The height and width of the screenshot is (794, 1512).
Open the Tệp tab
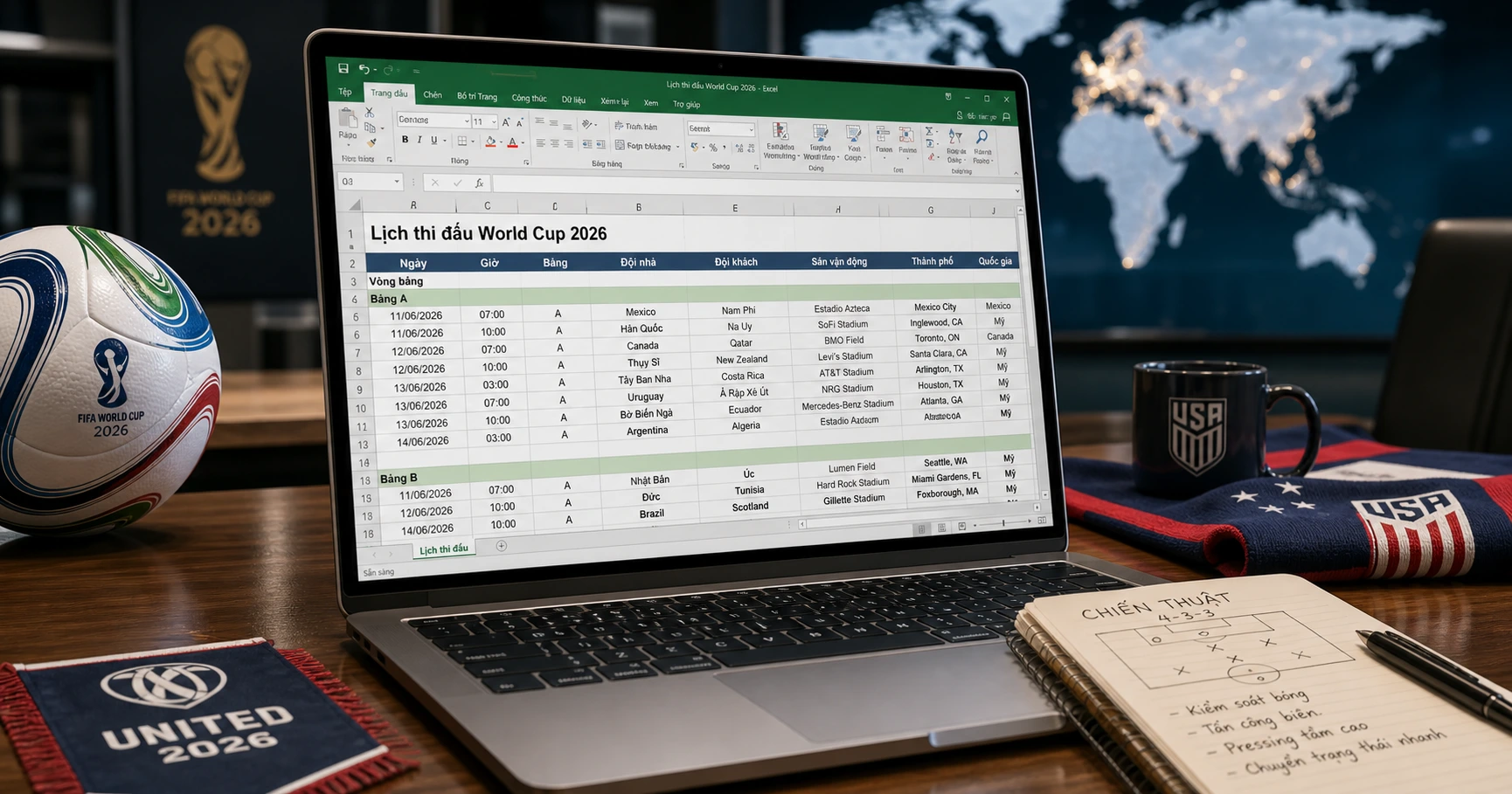[x=345, y=92]
